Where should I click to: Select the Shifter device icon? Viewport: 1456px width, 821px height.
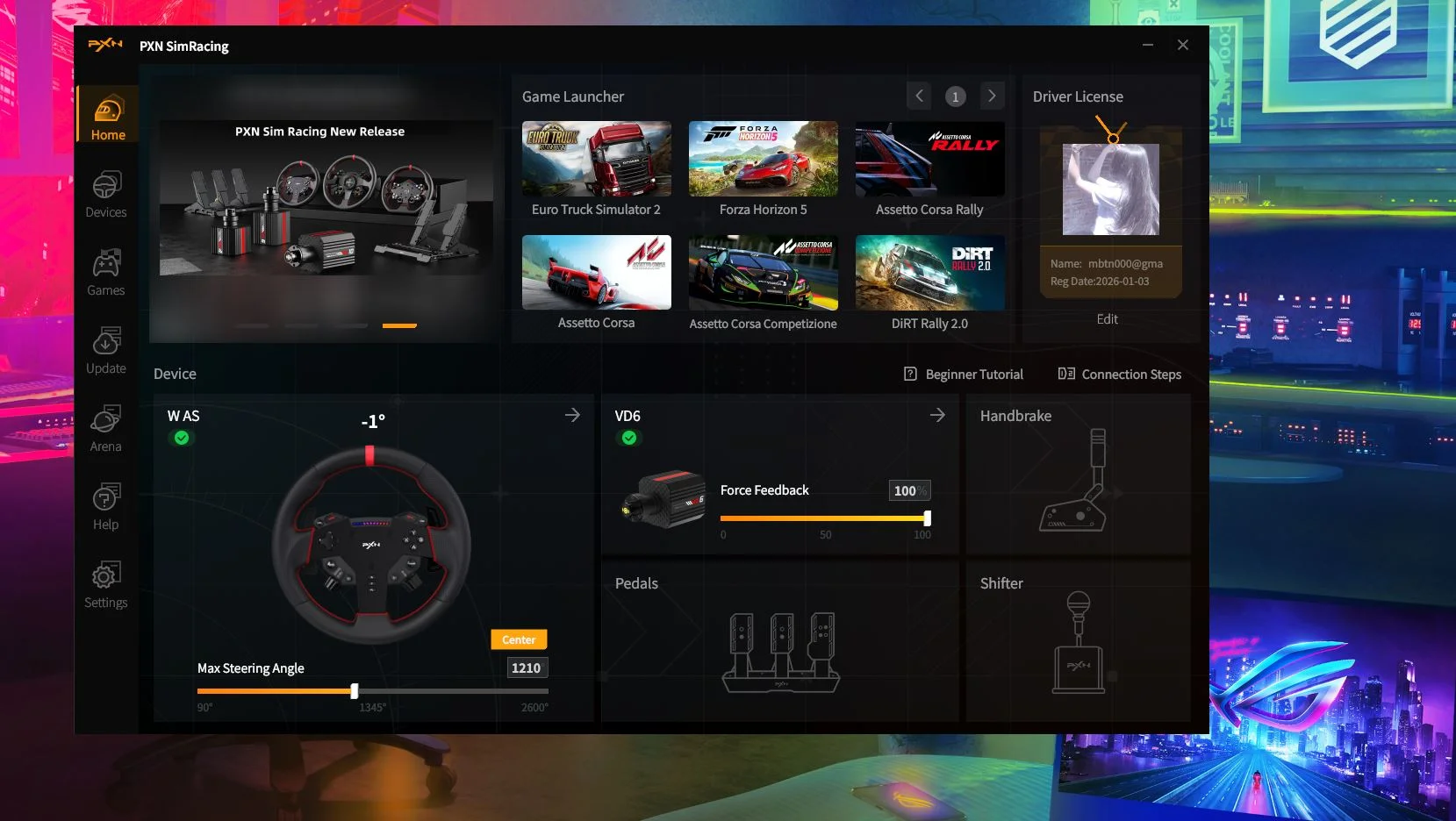pyautogui.click(x=1078, y=642)
